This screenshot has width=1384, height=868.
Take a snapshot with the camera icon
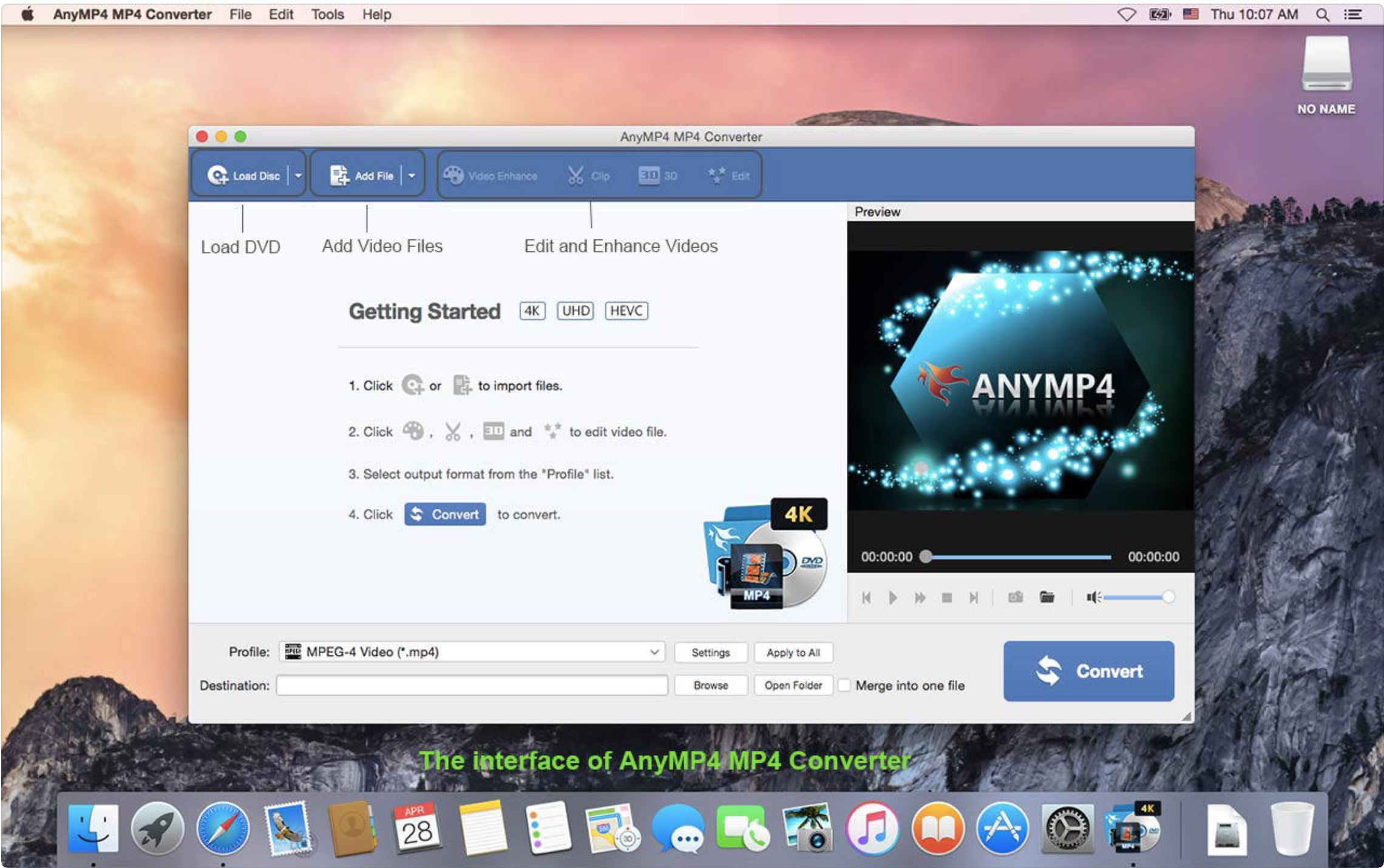point(1015,597)
